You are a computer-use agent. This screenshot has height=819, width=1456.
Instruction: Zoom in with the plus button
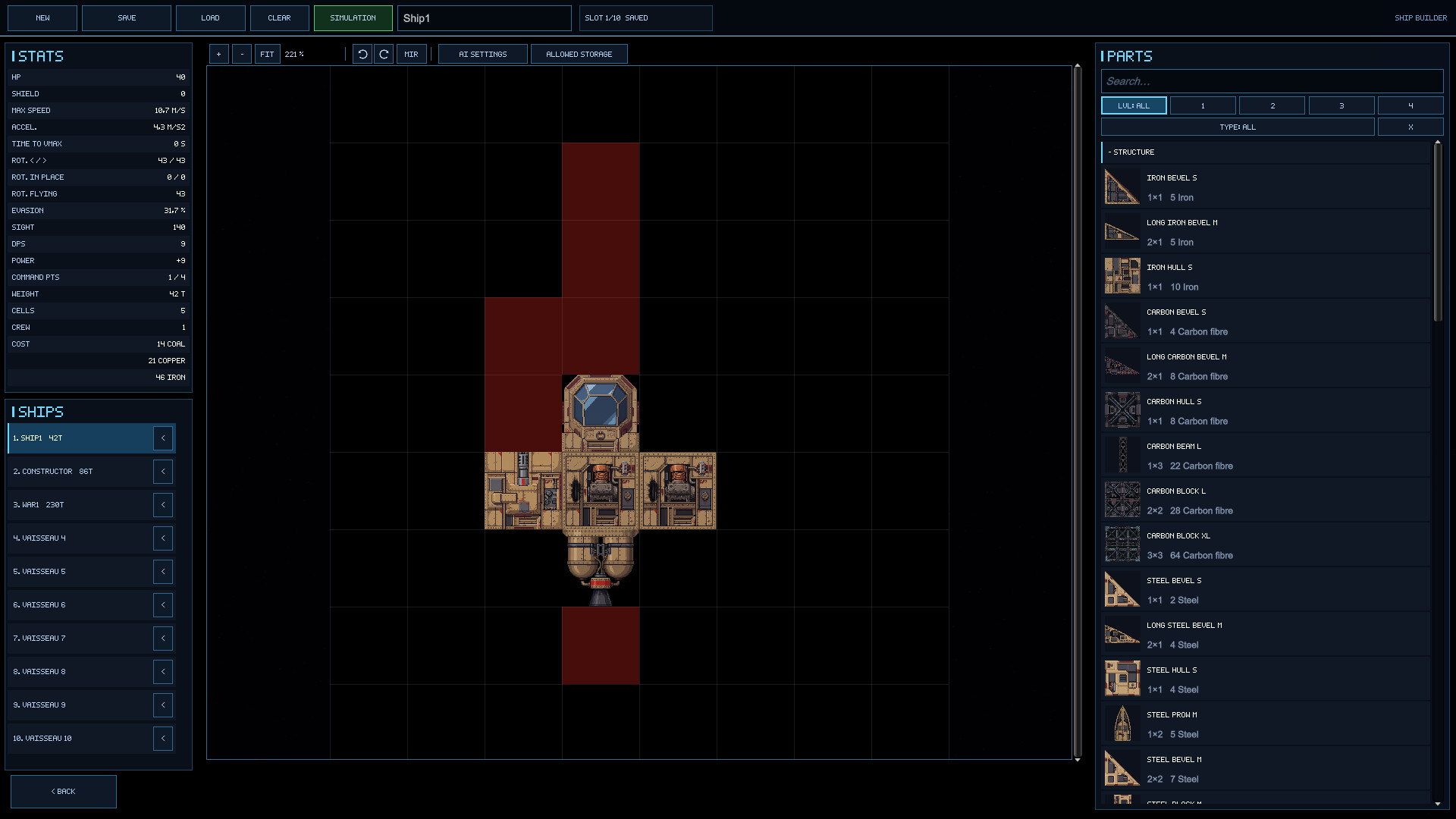218,54
